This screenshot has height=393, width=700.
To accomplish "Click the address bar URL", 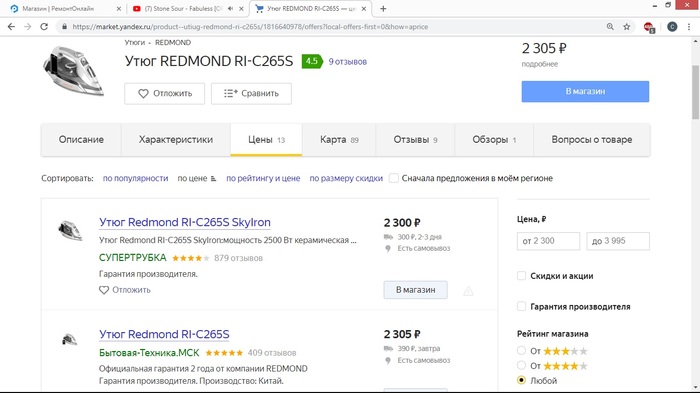I will tap(250, 27).
